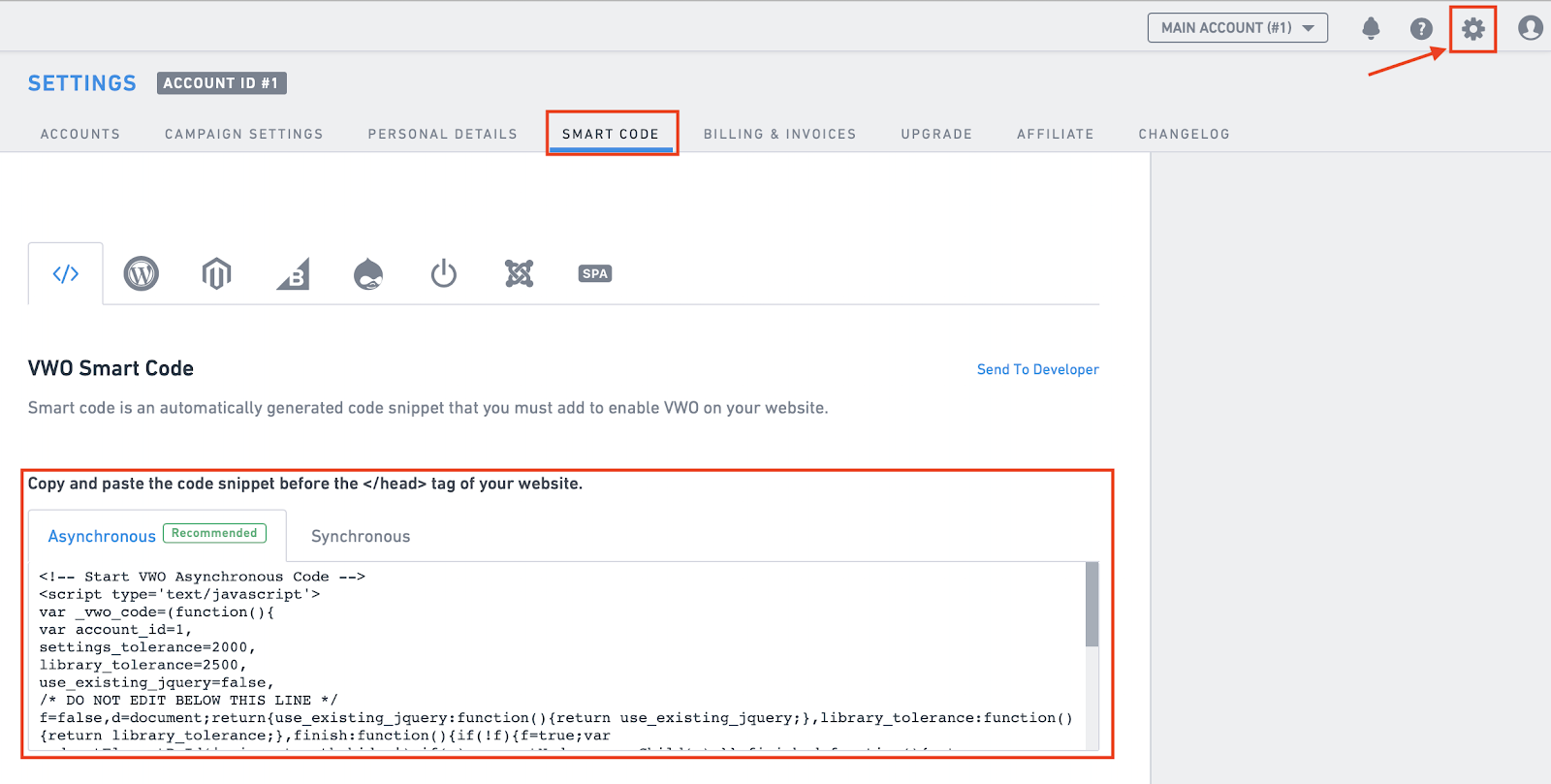Select the WordPress platform icon
The width and height of the screenshot is (1551, 784).
coord(142,274)
